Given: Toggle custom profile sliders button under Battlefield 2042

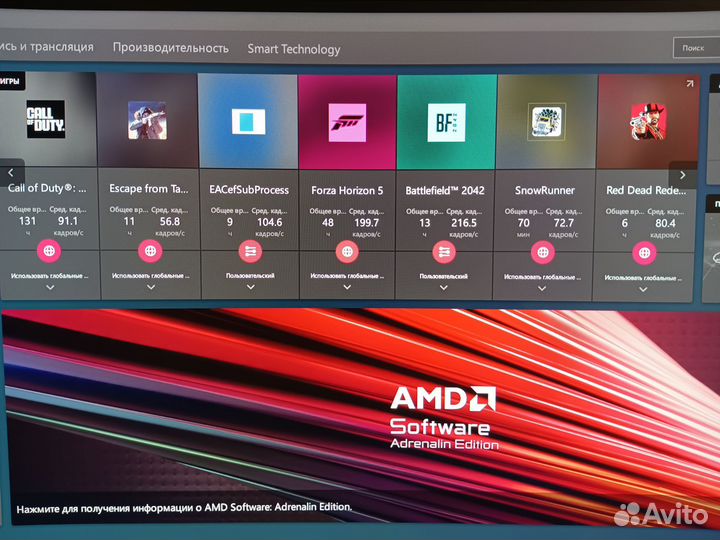Looking at the screenshot, I should point(444,252).
